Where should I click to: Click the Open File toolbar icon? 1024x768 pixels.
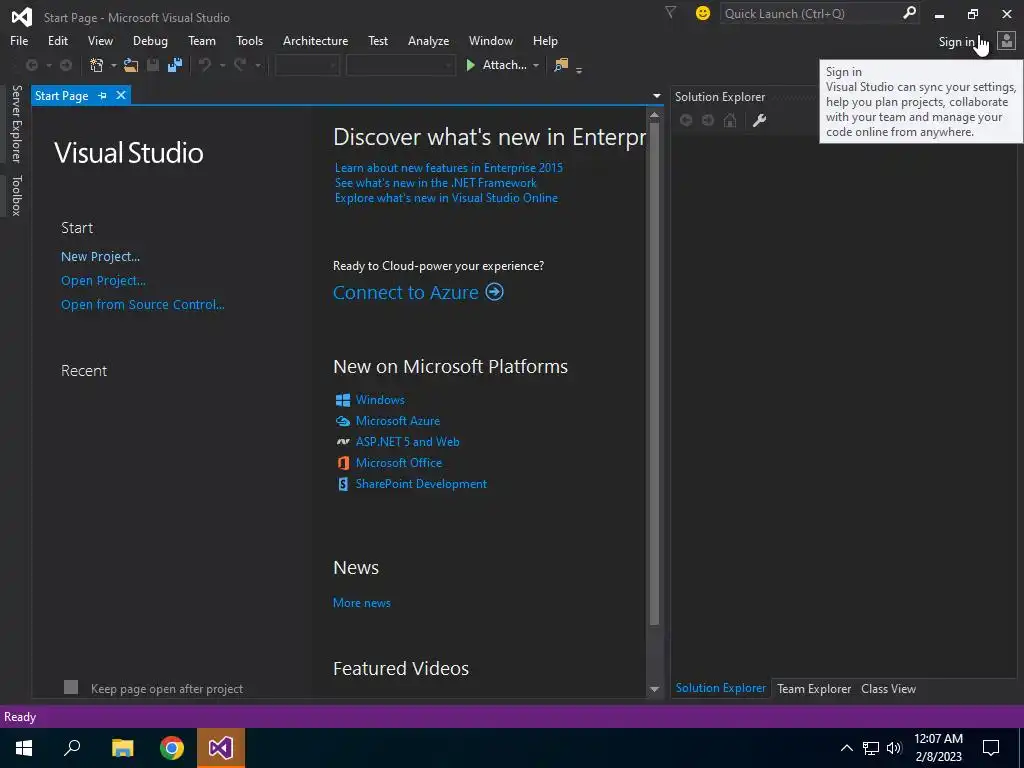131,65
